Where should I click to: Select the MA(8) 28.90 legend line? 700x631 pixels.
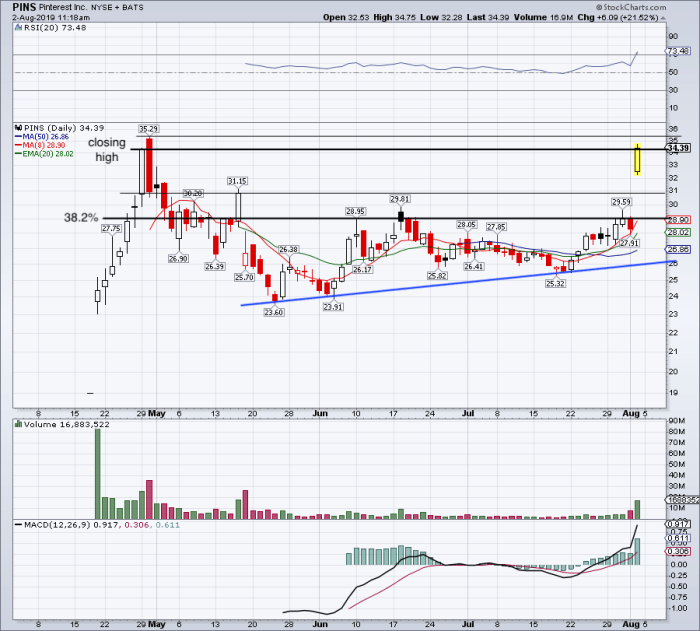pyautogui.click(x=40, y=145)
